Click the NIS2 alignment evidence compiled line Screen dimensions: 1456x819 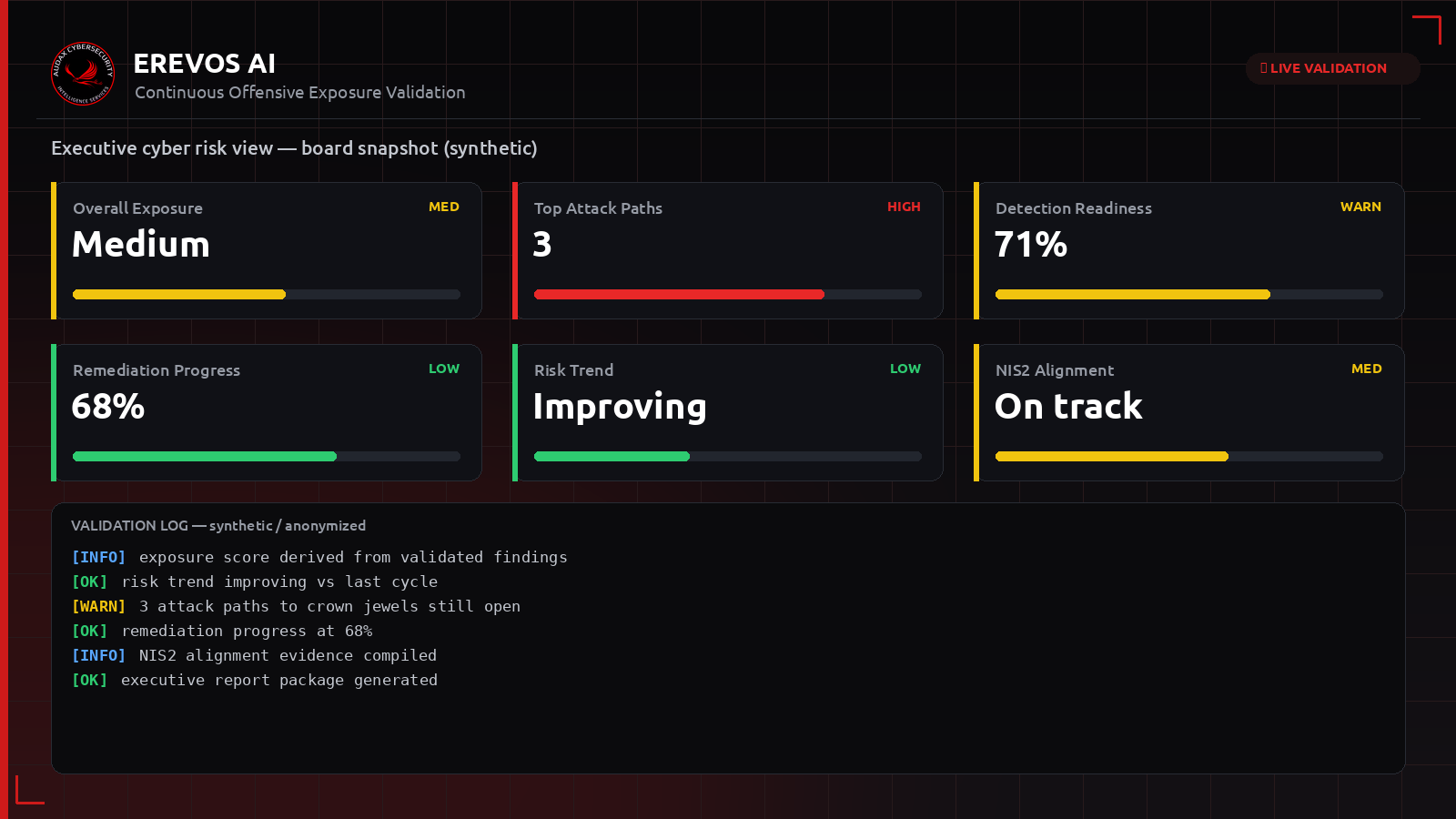click(x=255, y=655)
